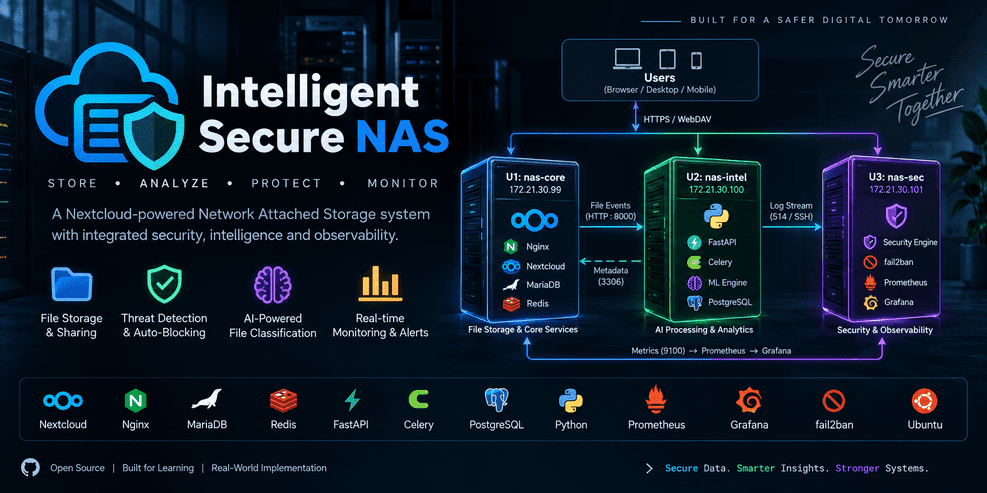The image size is (987, 493).
Task: Click the Threat Detection shield checkmark icon
Action: [164, 284]
